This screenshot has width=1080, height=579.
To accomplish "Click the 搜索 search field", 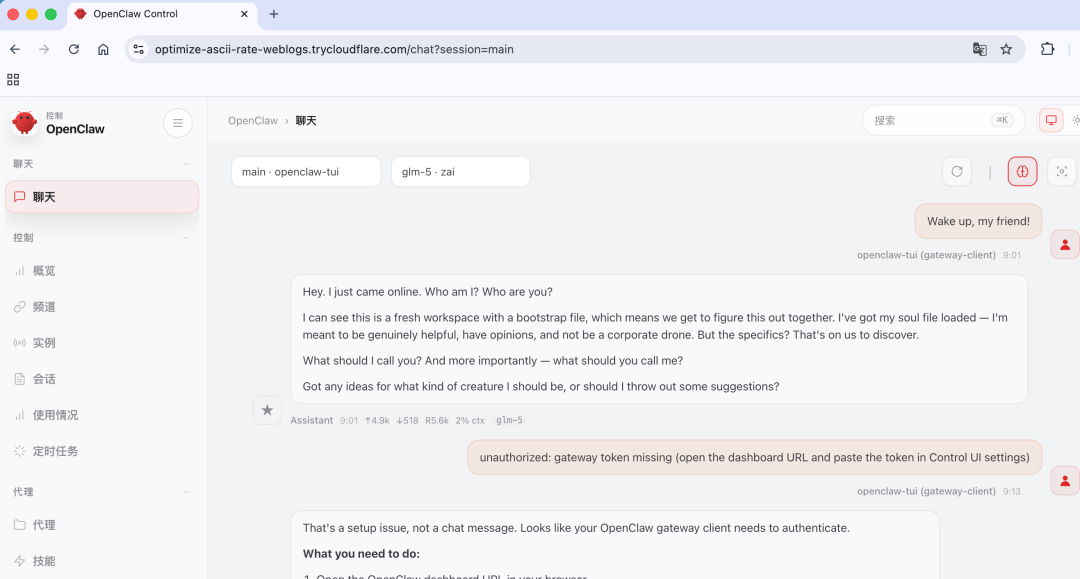I will point(930,120).
